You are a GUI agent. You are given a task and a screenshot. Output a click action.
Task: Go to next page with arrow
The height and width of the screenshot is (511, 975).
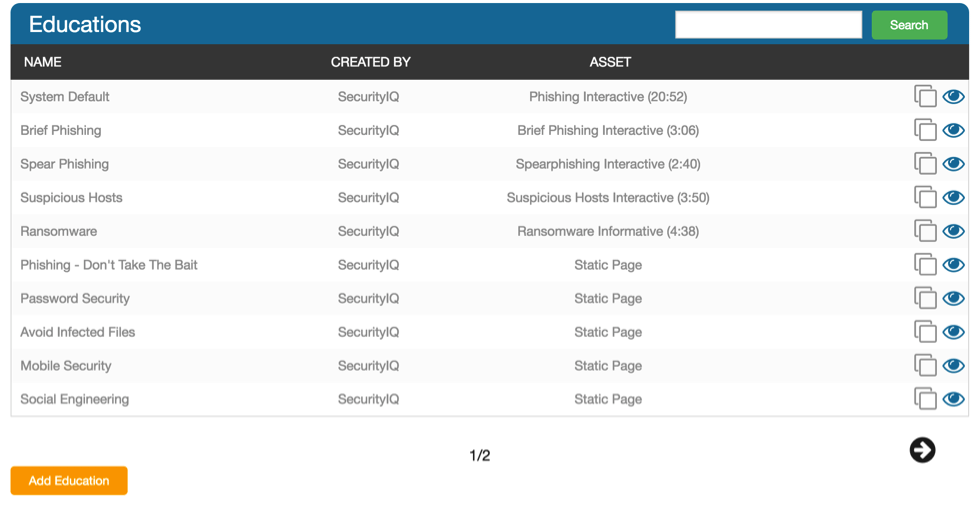pyautogui.click(x=922, y=451)
